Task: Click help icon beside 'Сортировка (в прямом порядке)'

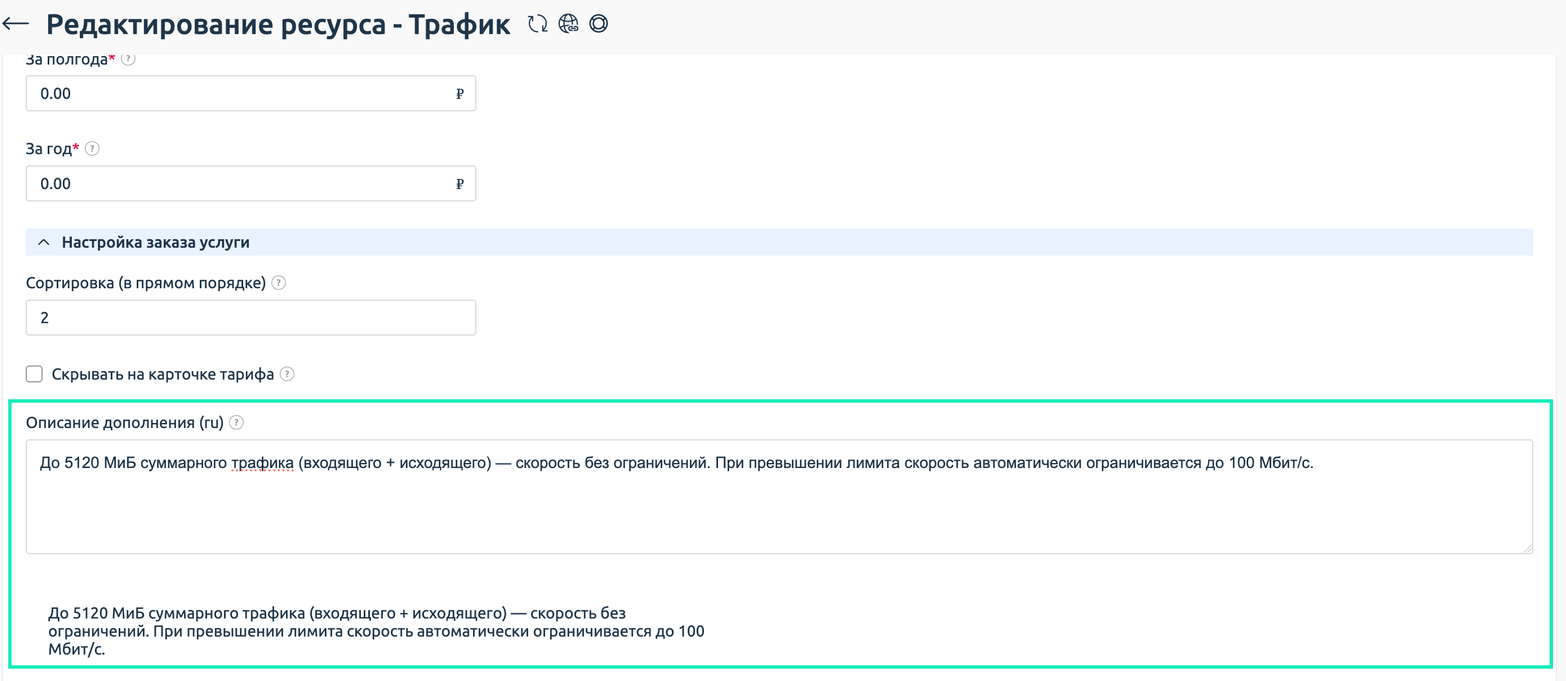Action: click(279, 283)
